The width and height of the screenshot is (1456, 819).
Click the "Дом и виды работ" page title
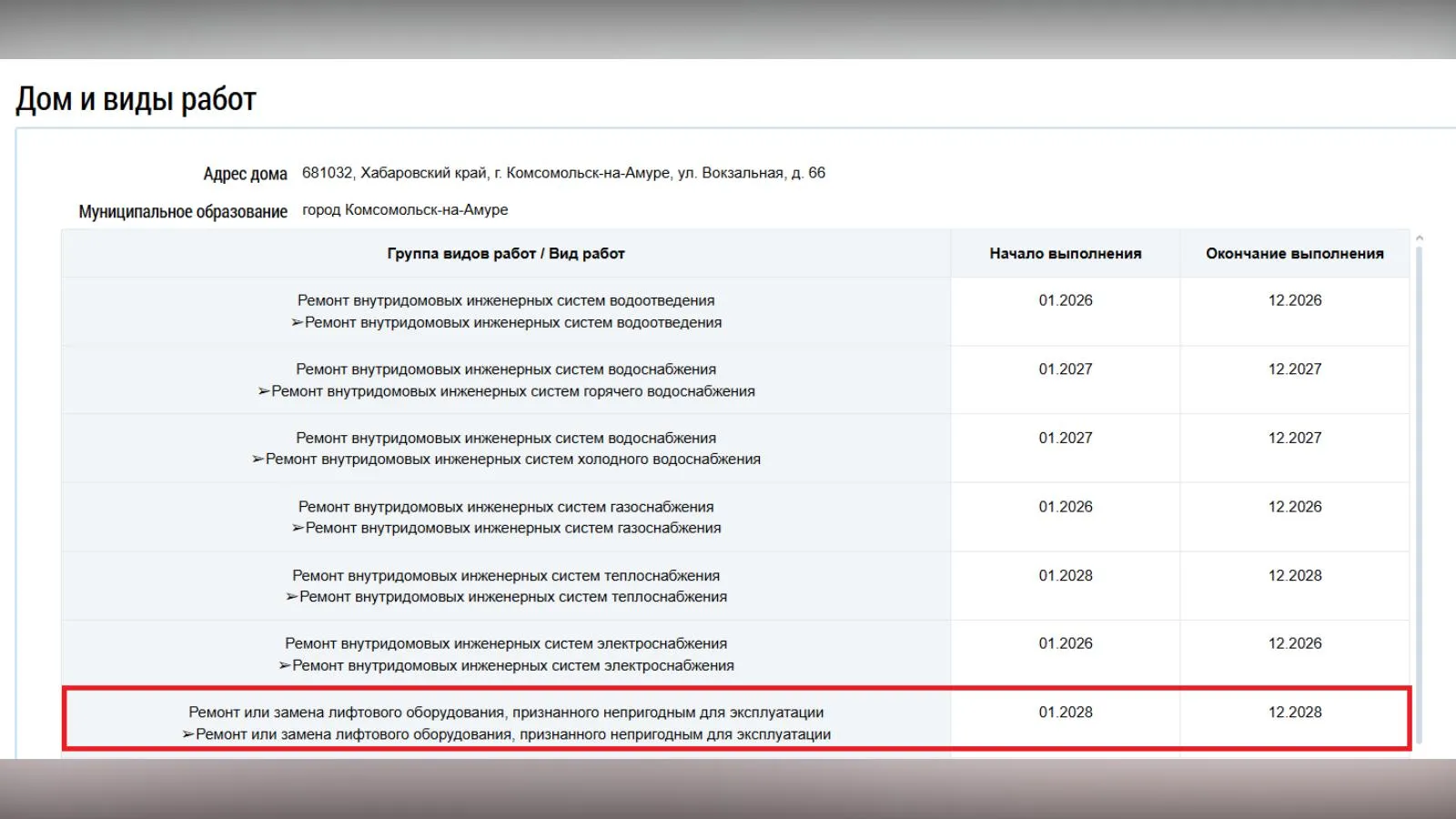click(136, 98)
